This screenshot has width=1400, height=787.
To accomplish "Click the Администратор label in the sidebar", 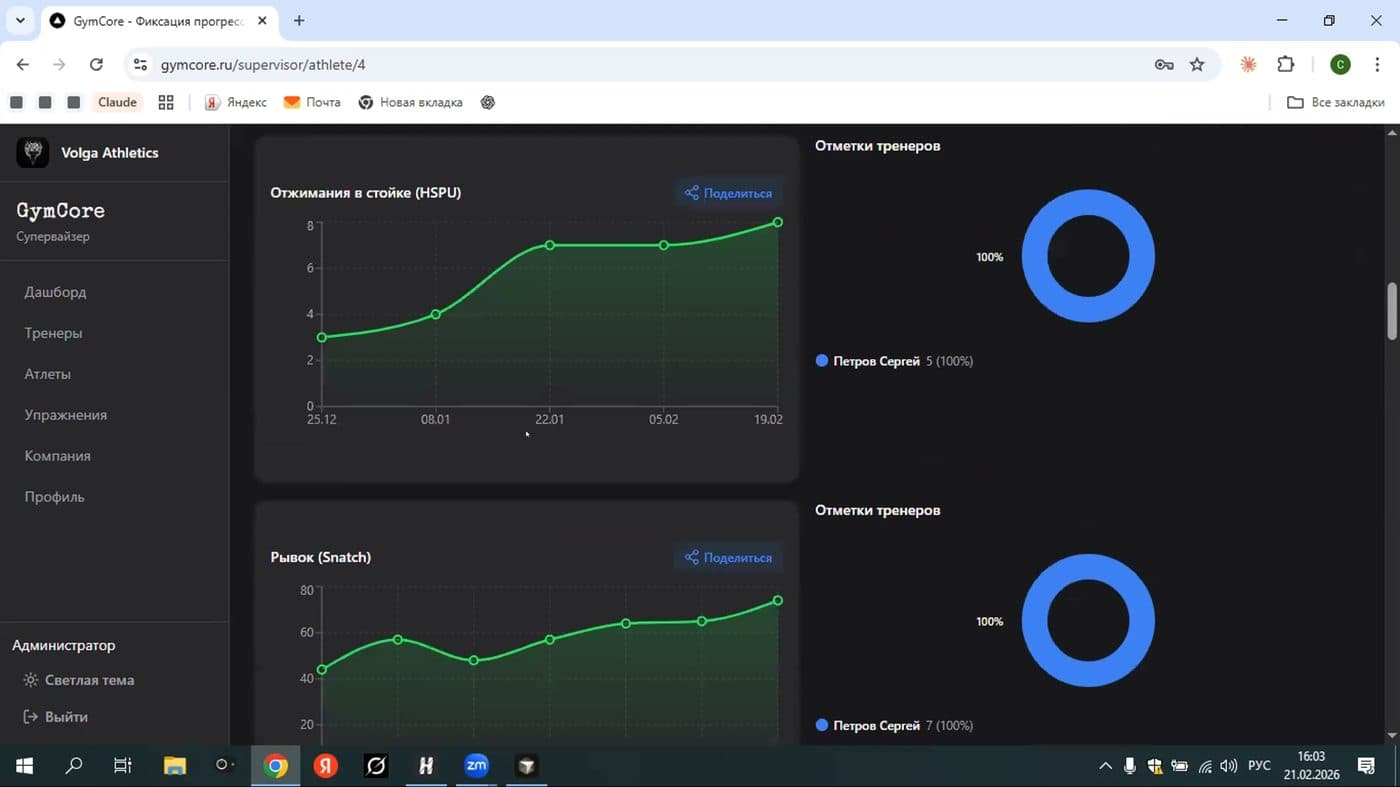I will [x=64, y=646].
